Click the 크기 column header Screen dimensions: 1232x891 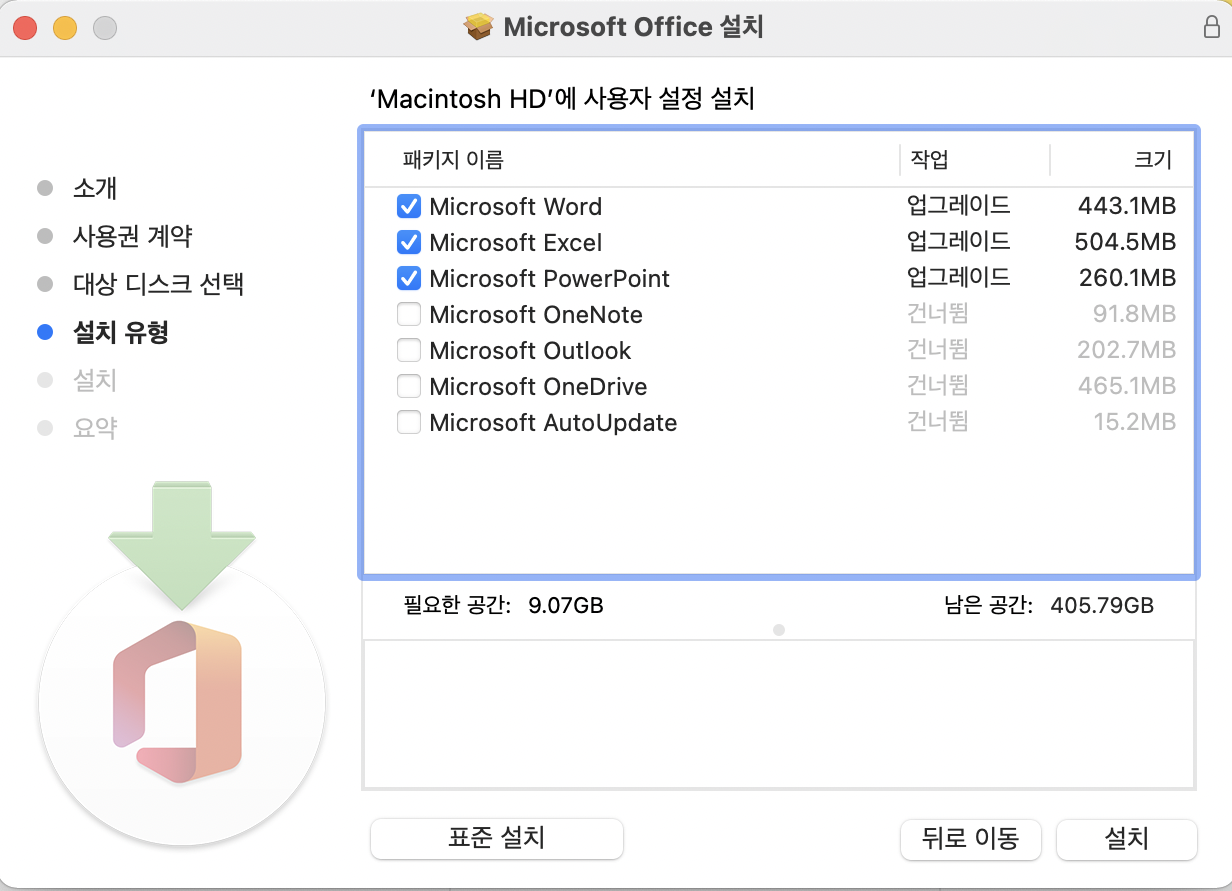(1153, 159)
